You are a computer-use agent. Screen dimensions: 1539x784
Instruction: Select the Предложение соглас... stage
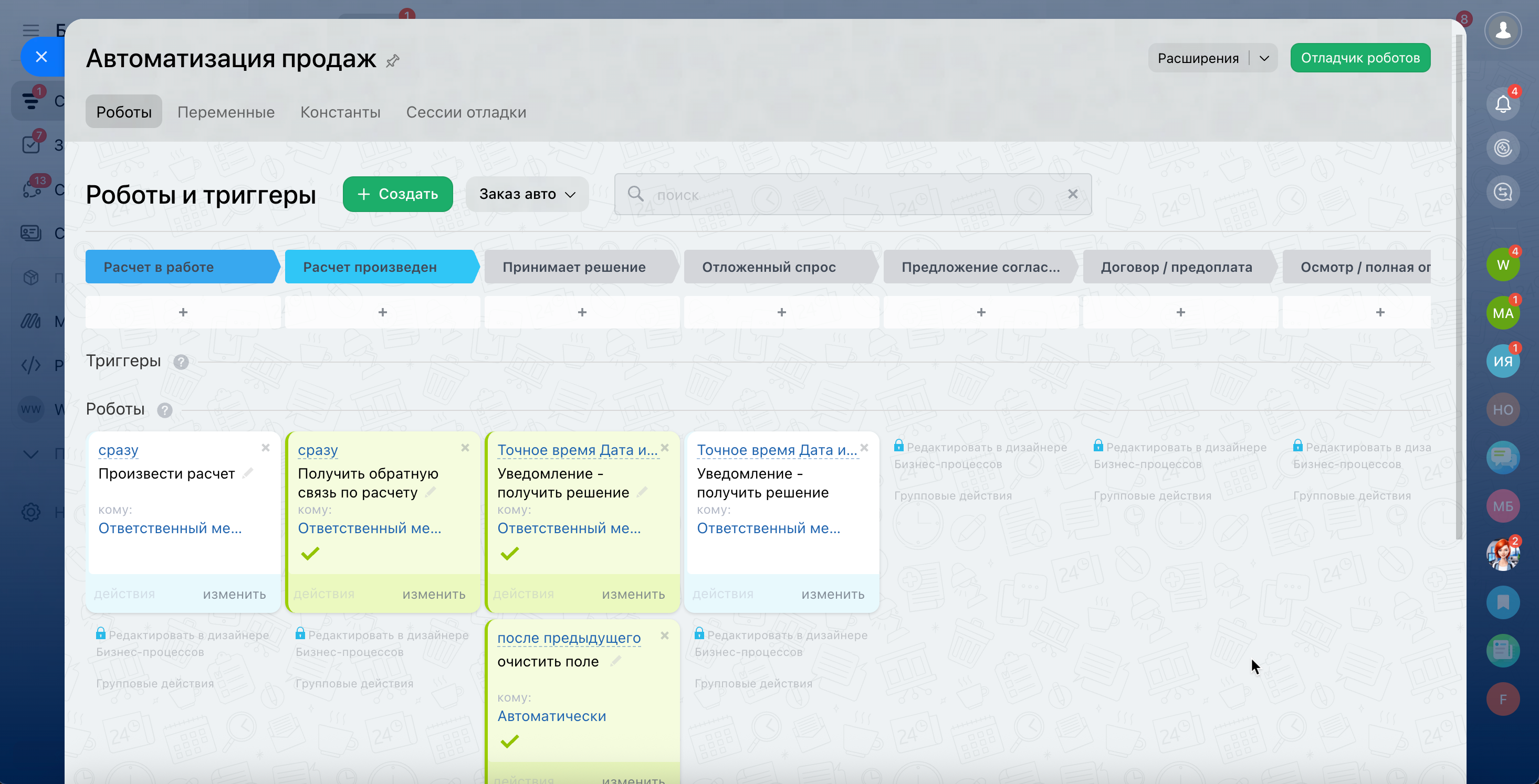(980, 267)
